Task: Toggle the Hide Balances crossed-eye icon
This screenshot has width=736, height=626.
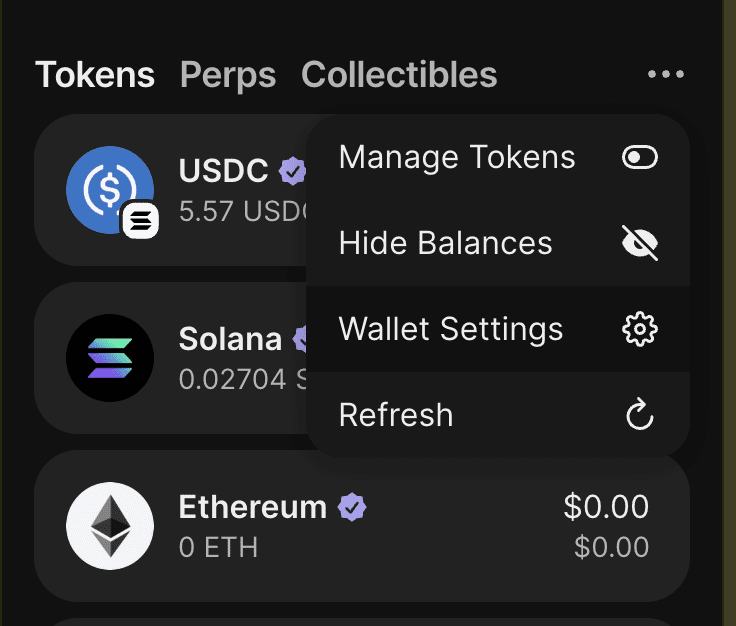Action: coord(639,243)
